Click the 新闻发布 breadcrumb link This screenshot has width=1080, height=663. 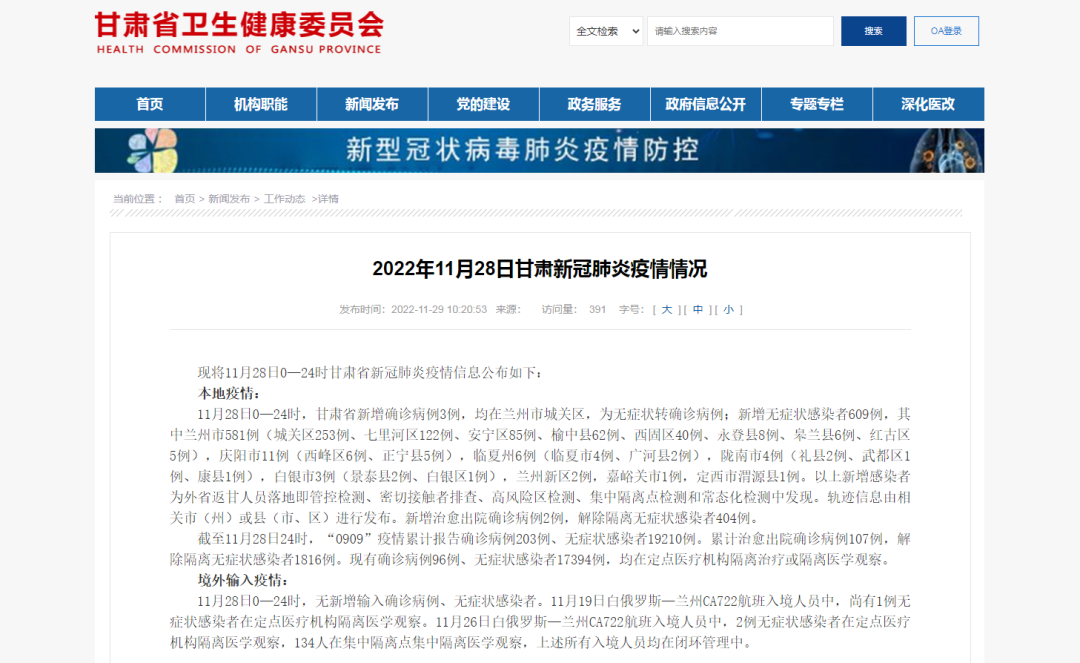point(229,199)
